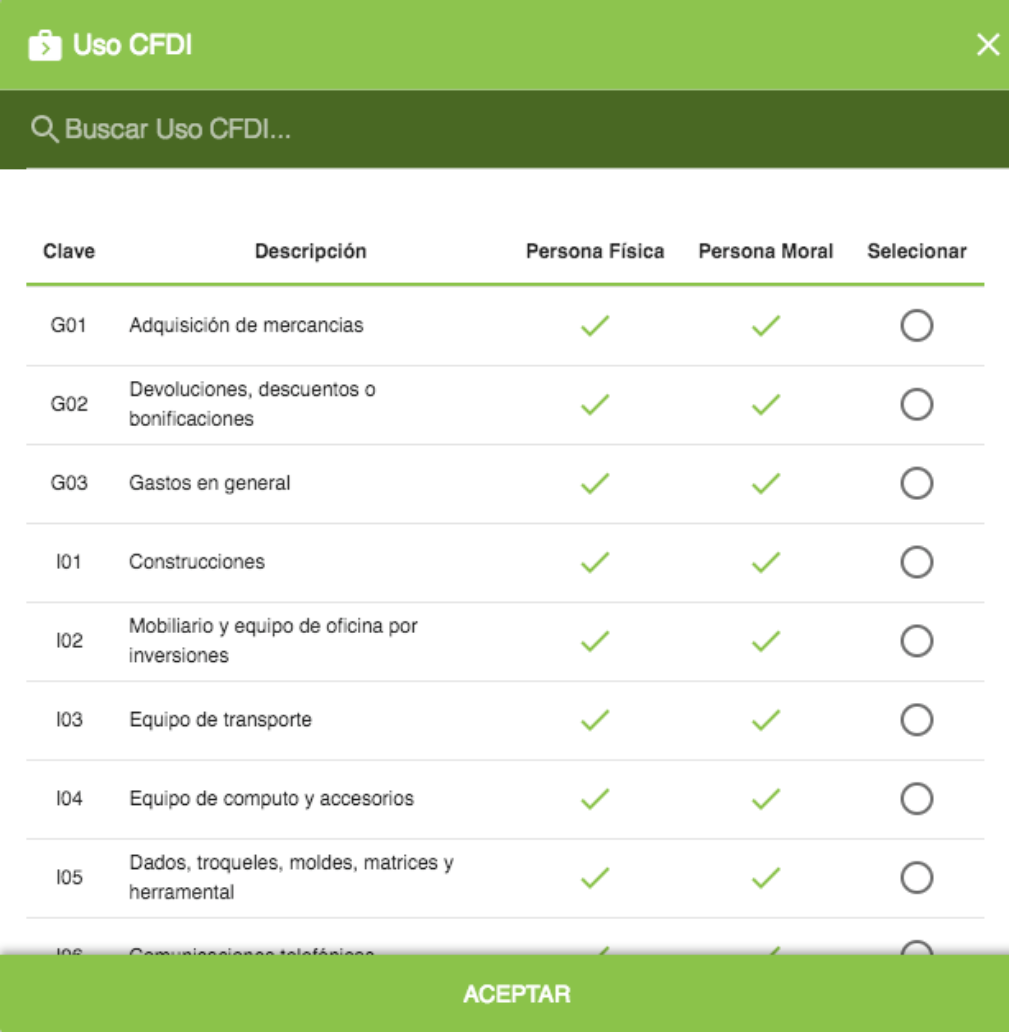Screen dimensions: 1009x1032
Task: Click the search magnifier icon
Action: click(x=44, y=129)
